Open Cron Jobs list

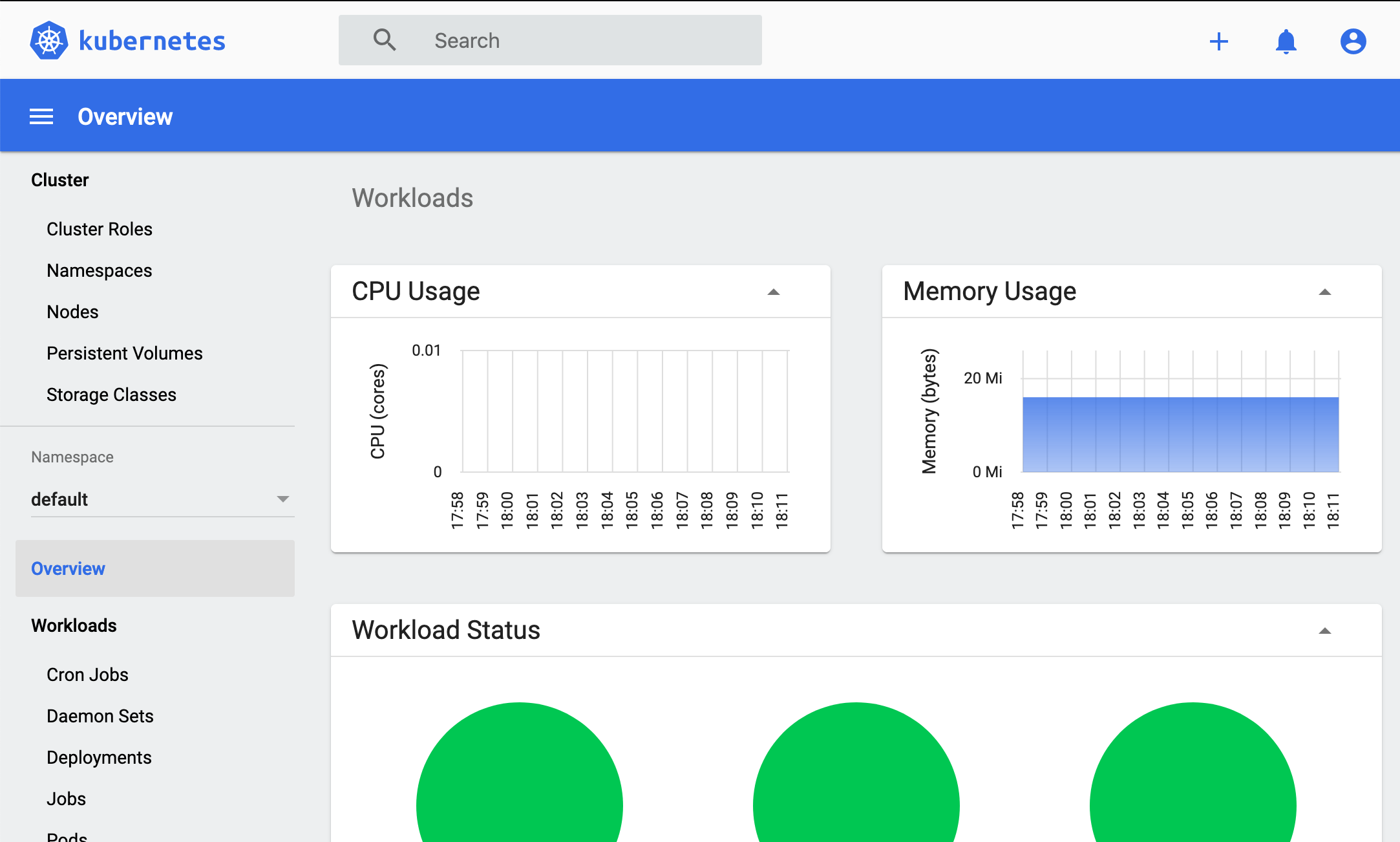pos(87,675)
